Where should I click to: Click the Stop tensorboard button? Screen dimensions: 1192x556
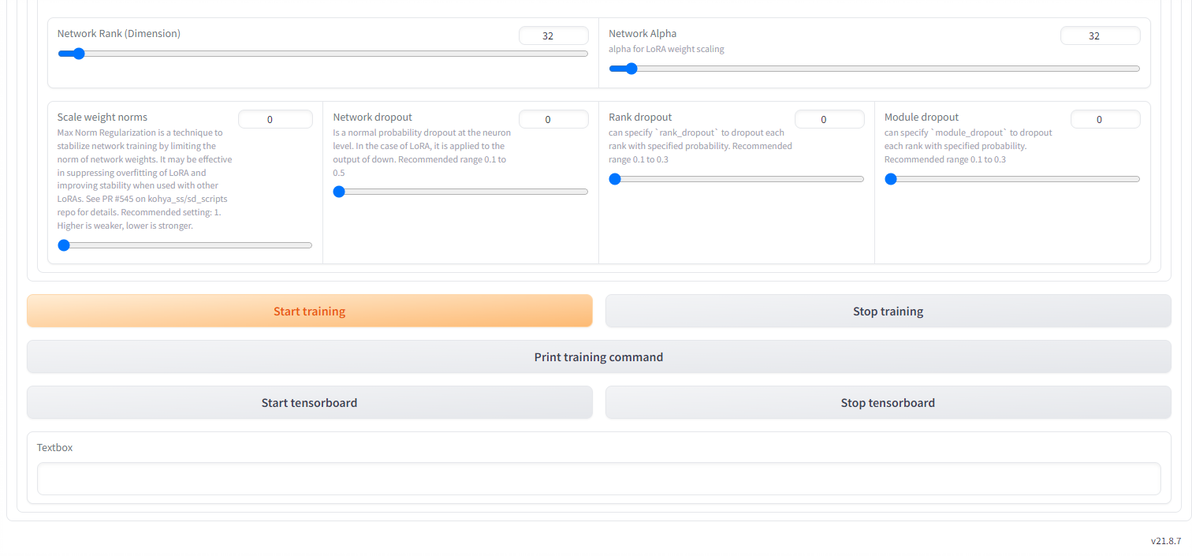pyautogui.click(x=887, y=403)
